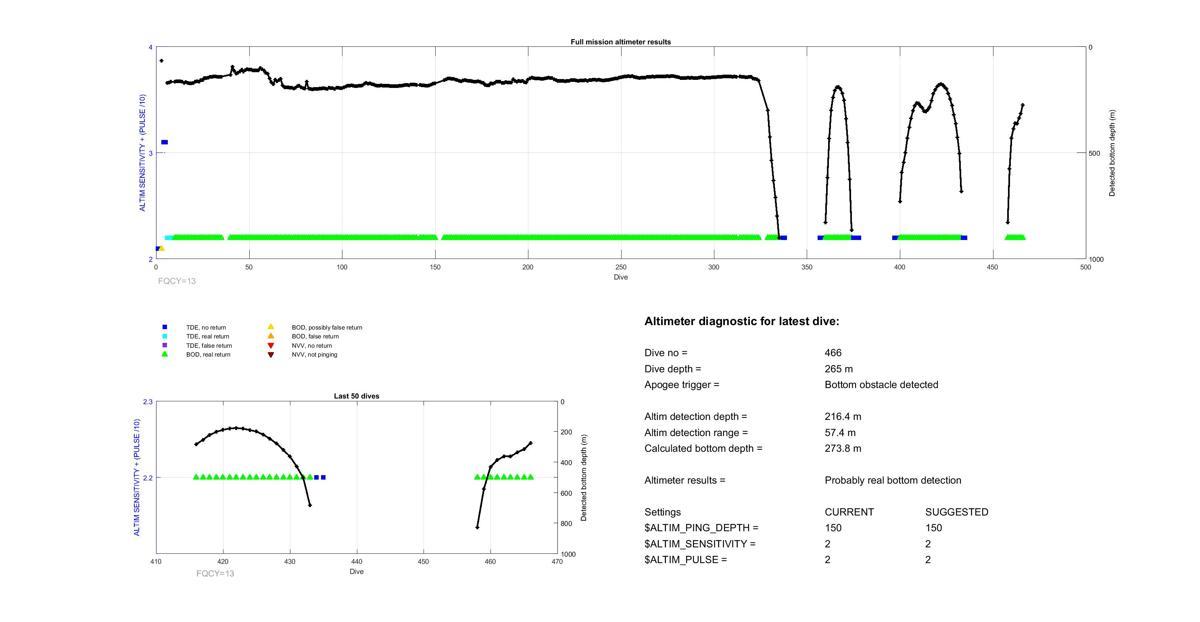Select the 'Apogee trigger =' label
Screen dimensions: 1200x622
(x=682, y=385)
